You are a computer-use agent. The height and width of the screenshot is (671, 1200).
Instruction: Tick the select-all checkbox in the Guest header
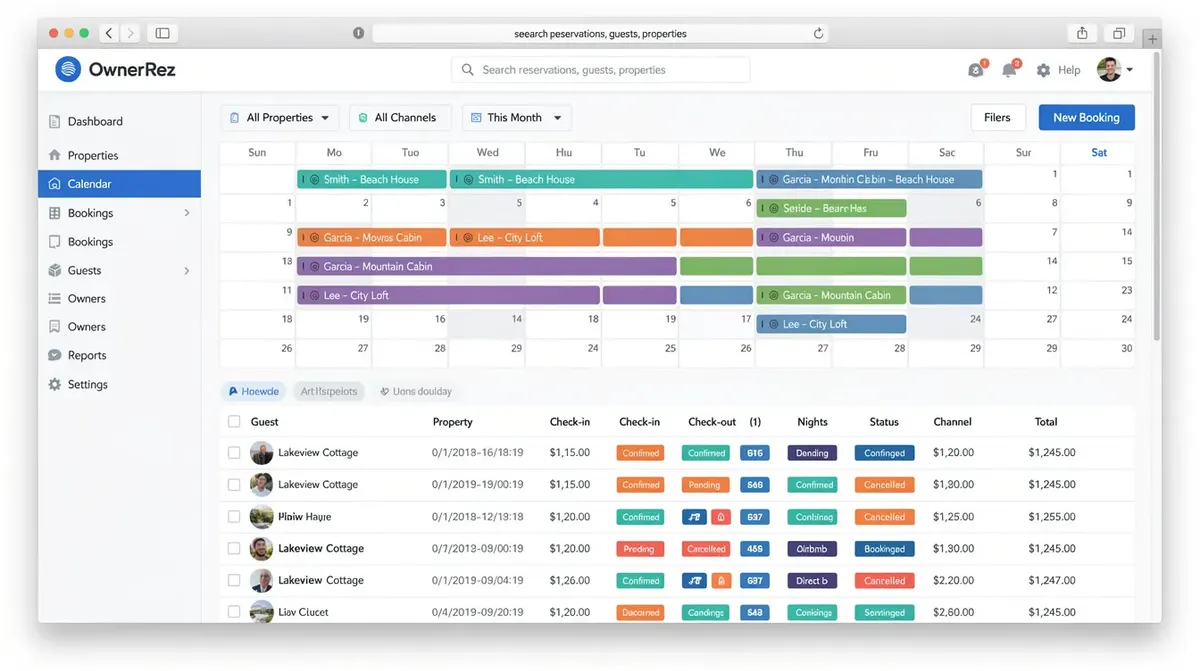pos(234,422)
